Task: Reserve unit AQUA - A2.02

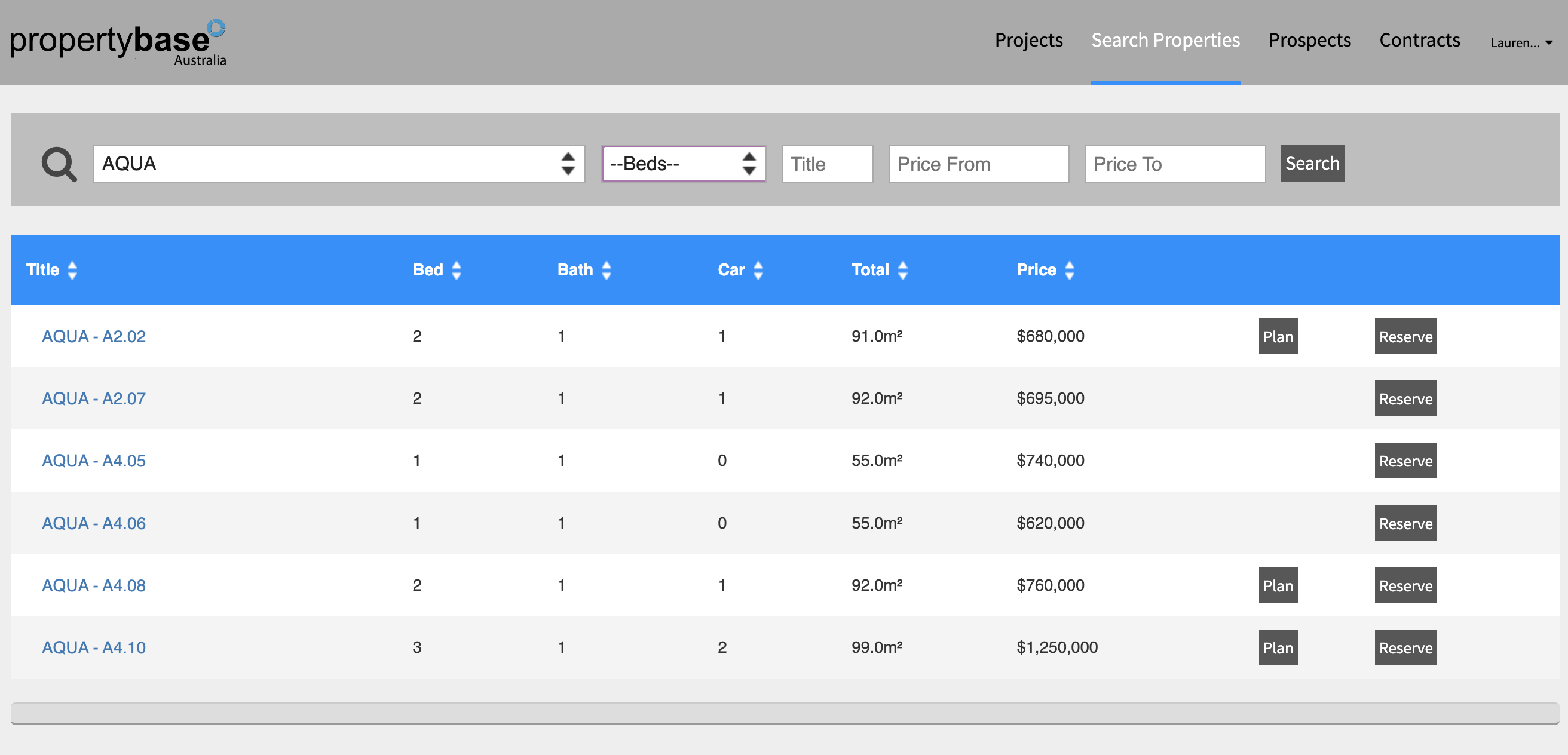Action: click(x=1405, y=336)
